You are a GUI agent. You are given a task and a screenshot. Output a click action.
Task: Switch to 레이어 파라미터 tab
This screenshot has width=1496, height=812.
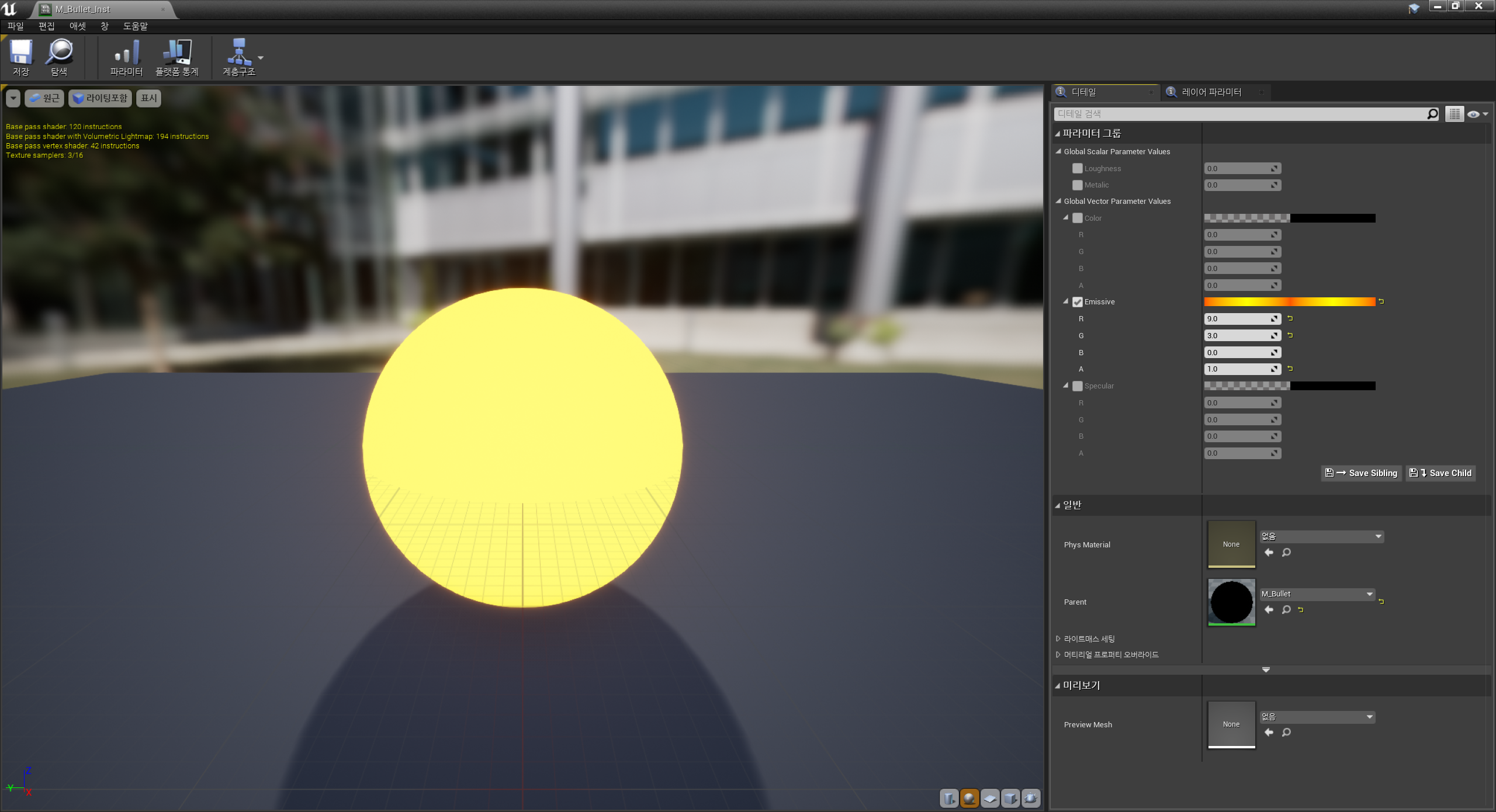[1211, 92]
